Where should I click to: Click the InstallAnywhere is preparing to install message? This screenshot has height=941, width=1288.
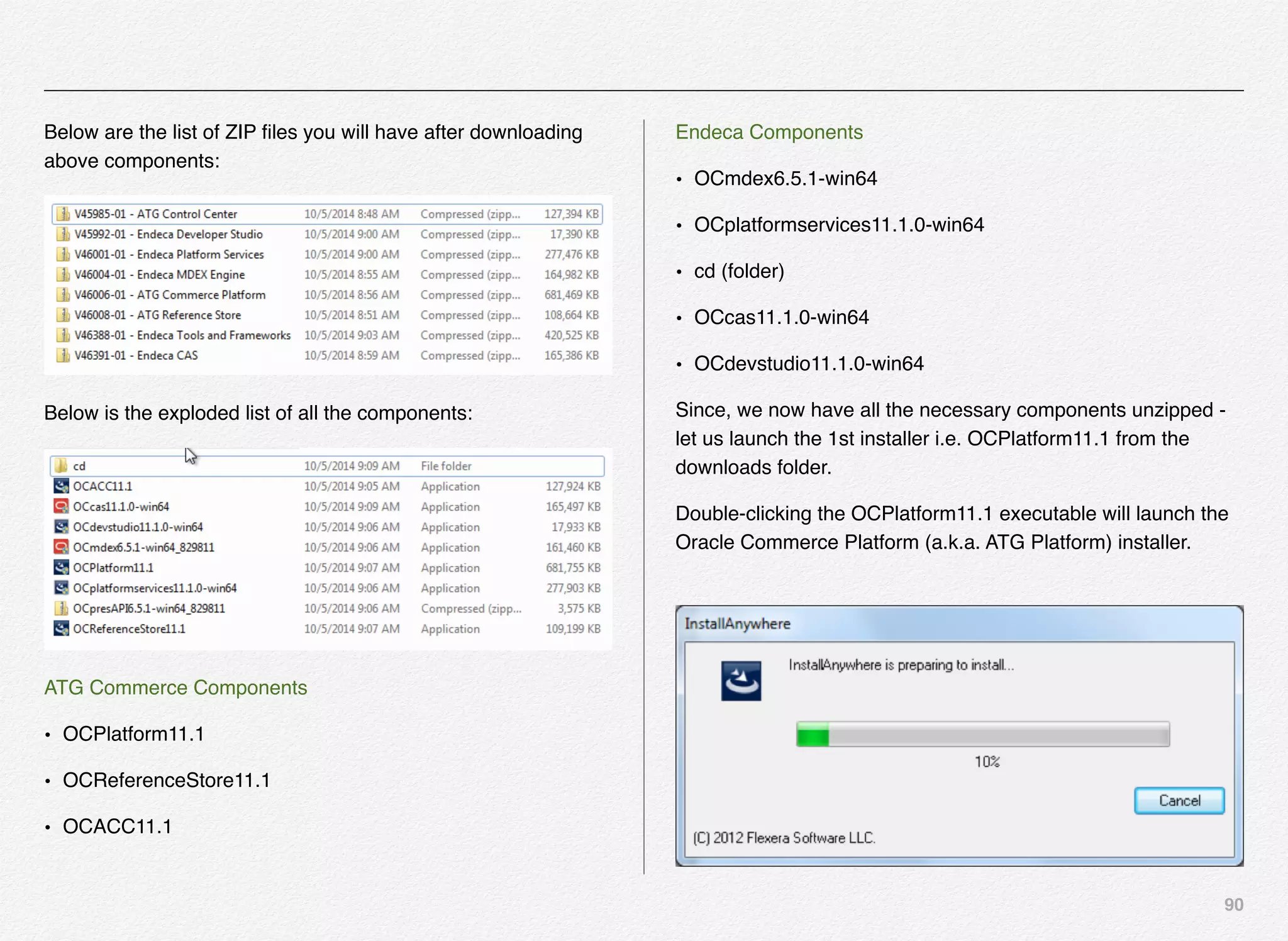click(x=901, y=665)
